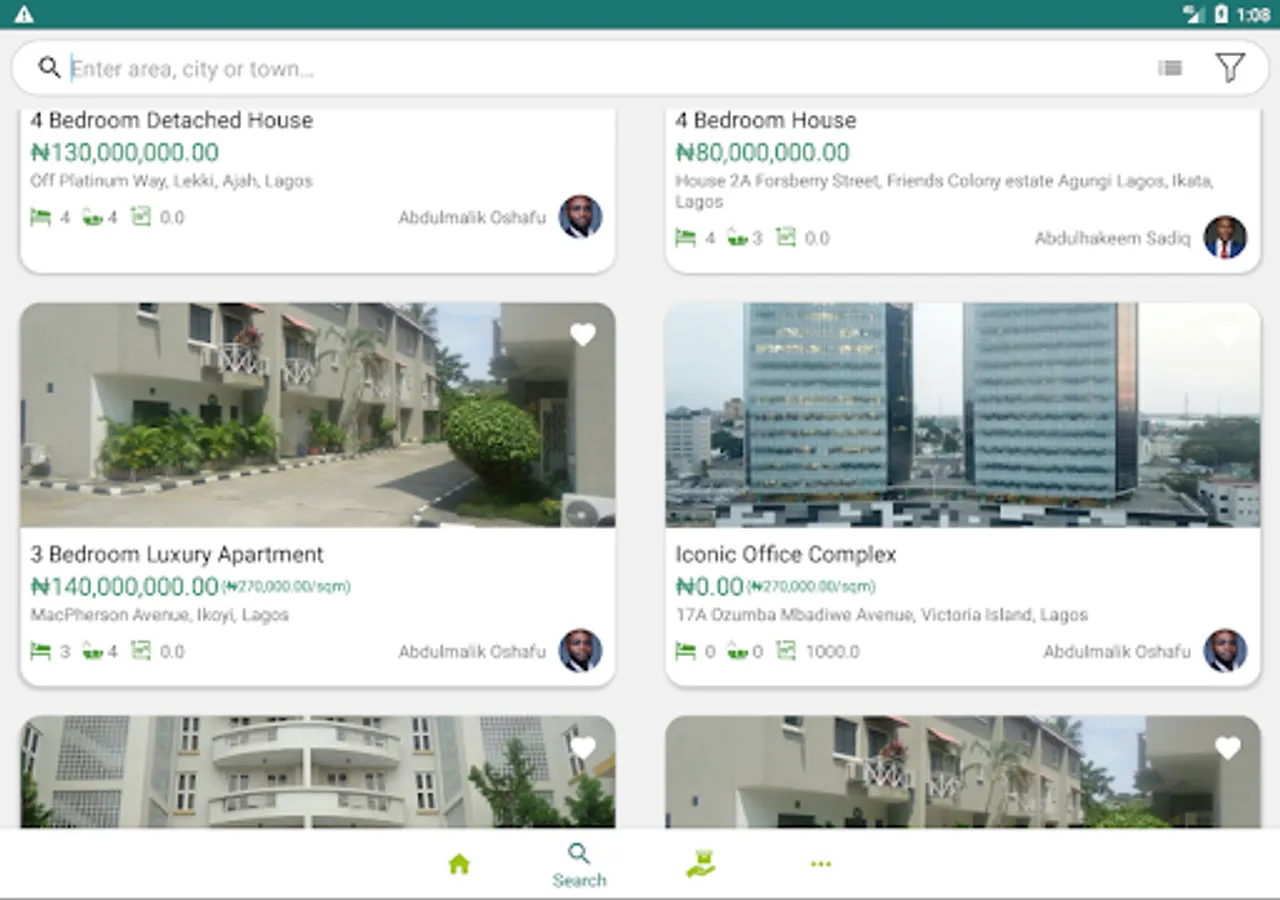This screenshot has width=1280, height=900.
Task: Open the 4 Bedroom House title
Action: (766, 120)
